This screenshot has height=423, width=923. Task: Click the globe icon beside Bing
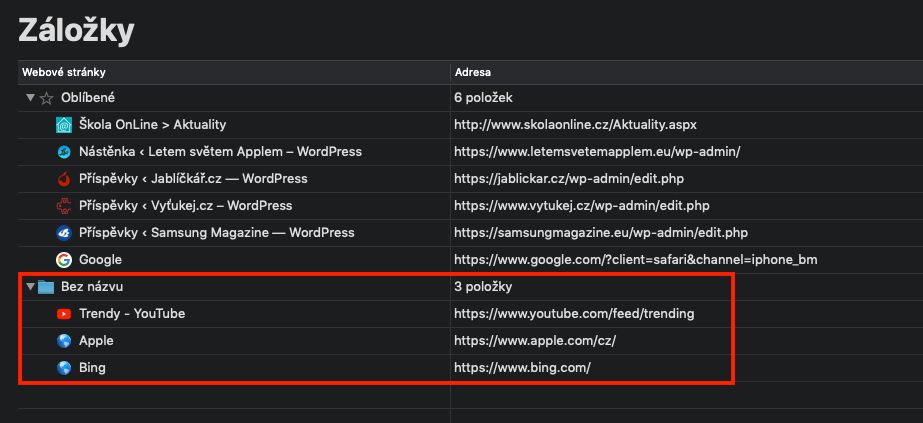(64, 368)
